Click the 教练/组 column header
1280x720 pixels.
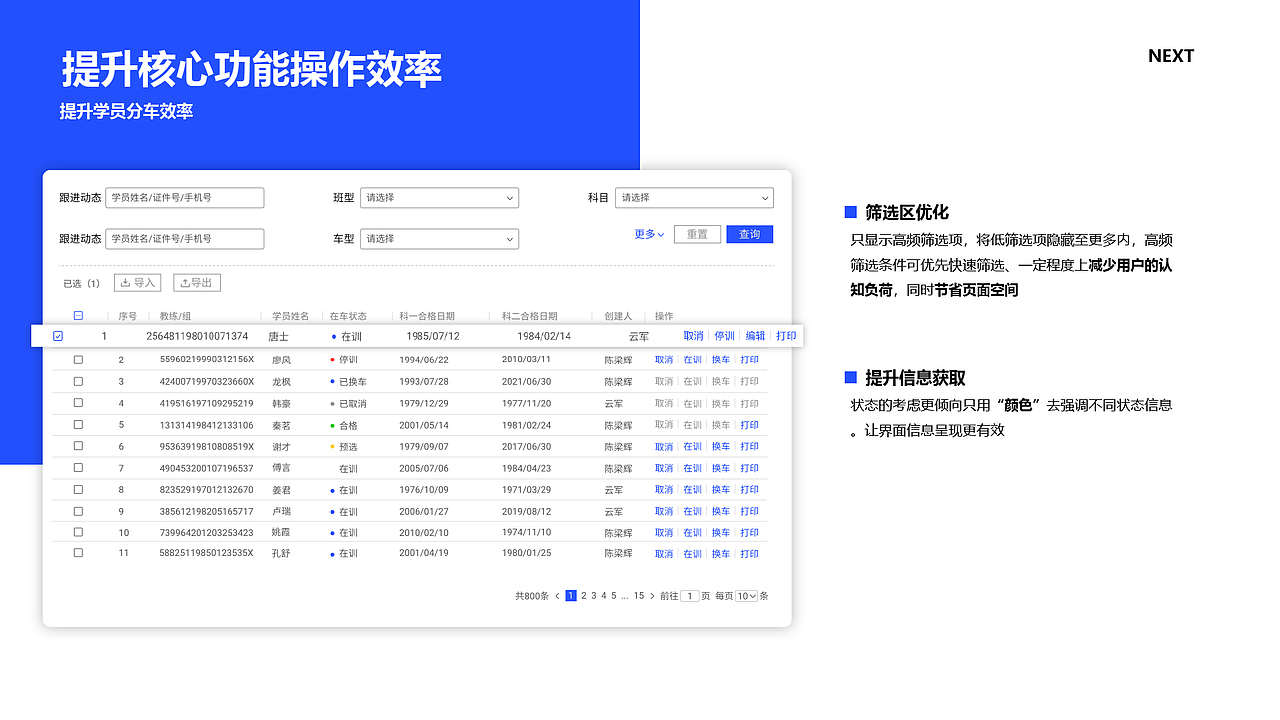[x=175, y=316]
